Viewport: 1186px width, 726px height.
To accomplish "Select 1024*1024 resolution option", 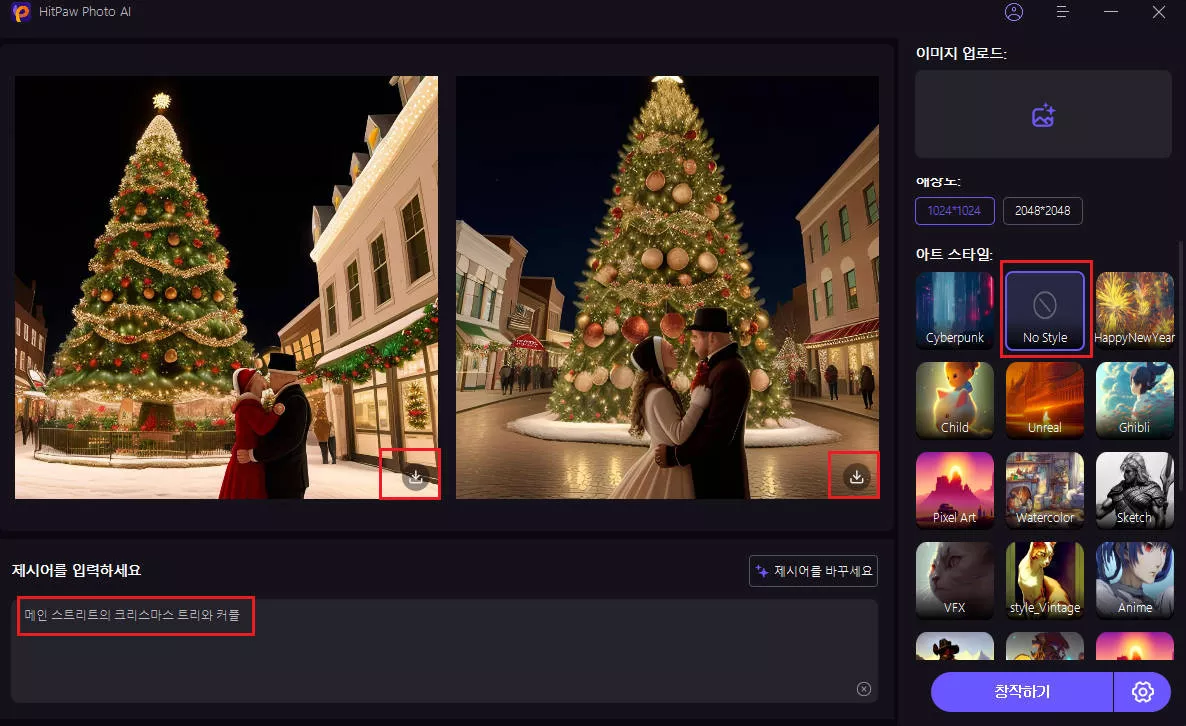I will tap(955, 211).
